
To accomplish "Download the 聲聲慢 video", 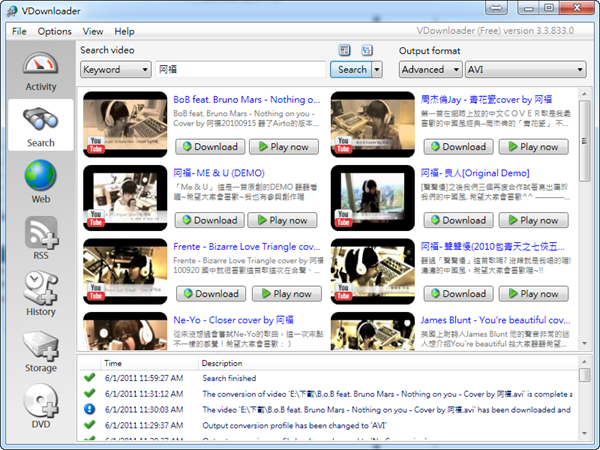I will [x=458, y=293].
